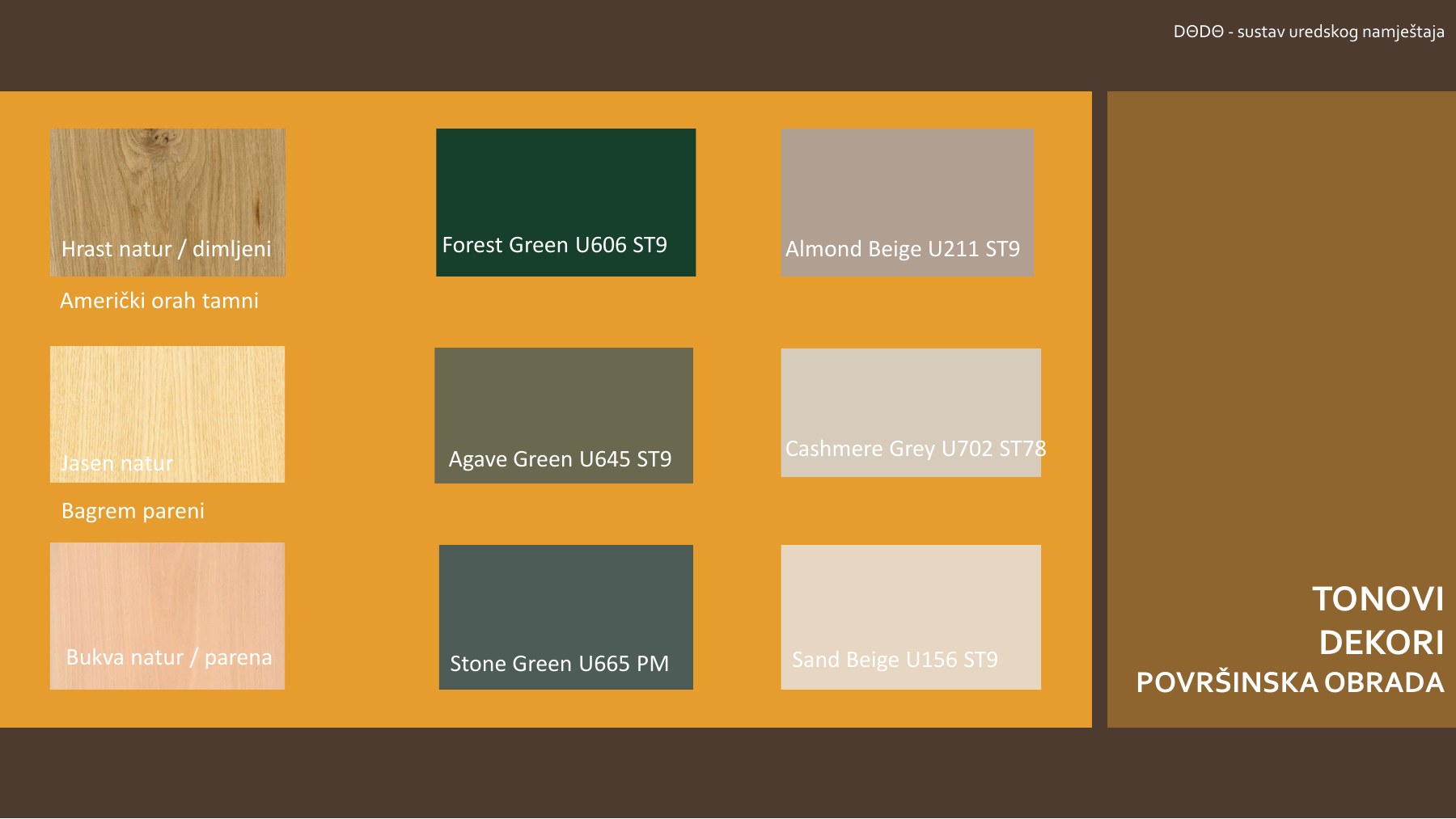Click the Bagrem pareni label
This screenshot has width=1456, height=819.
[x=133, y=511]
